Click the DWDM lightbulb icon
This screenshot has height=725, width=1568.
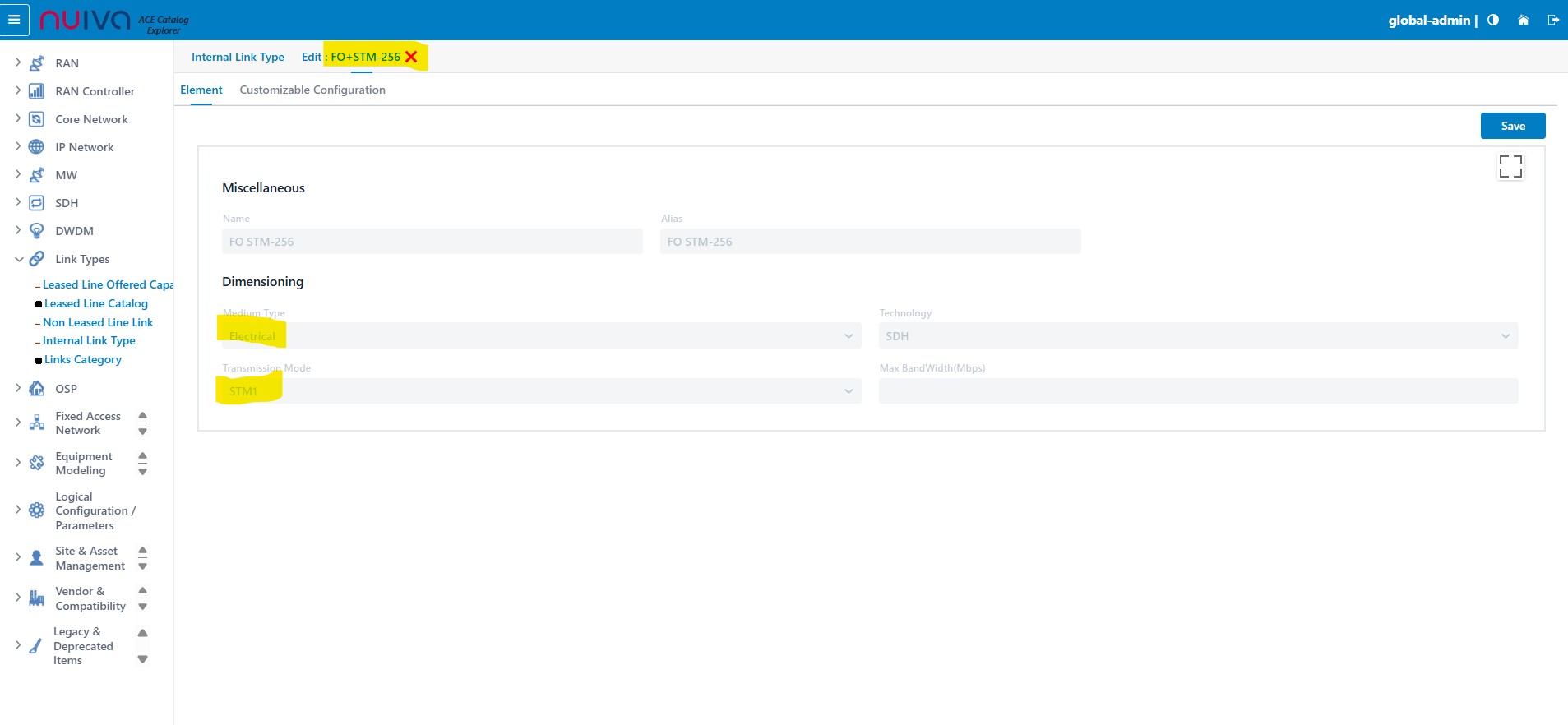click(36, 231)
